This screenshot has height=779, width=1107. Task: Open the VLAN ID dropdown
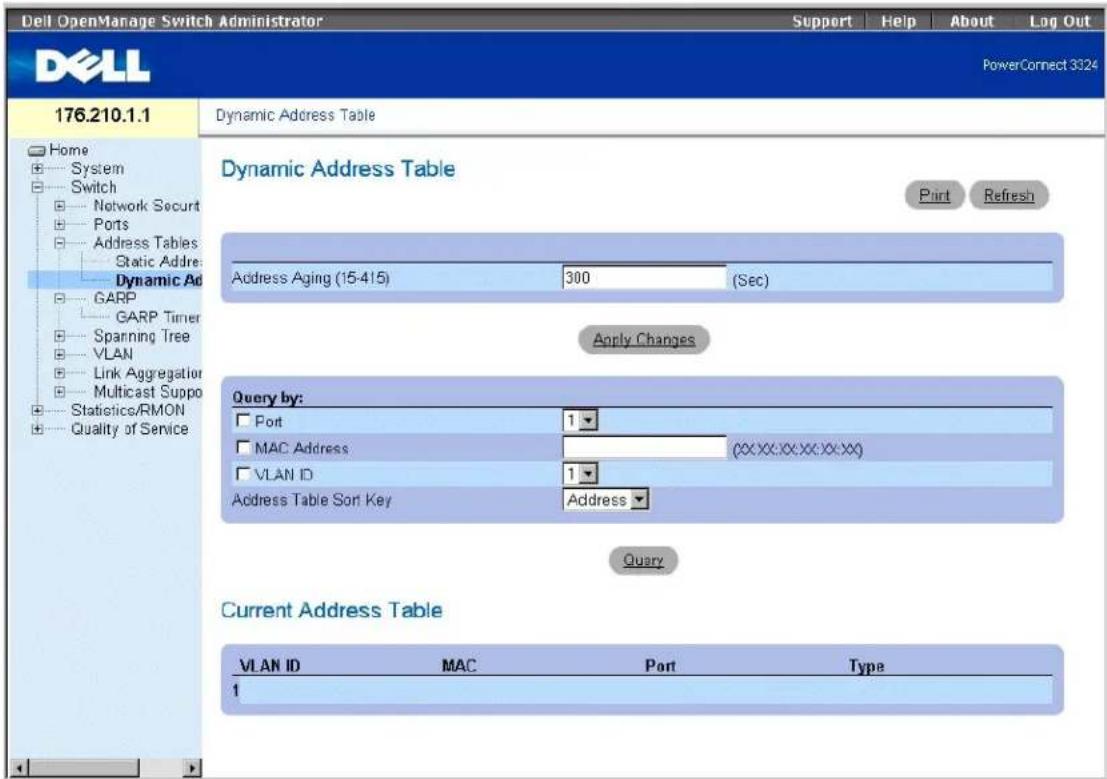tap(580, 473)
